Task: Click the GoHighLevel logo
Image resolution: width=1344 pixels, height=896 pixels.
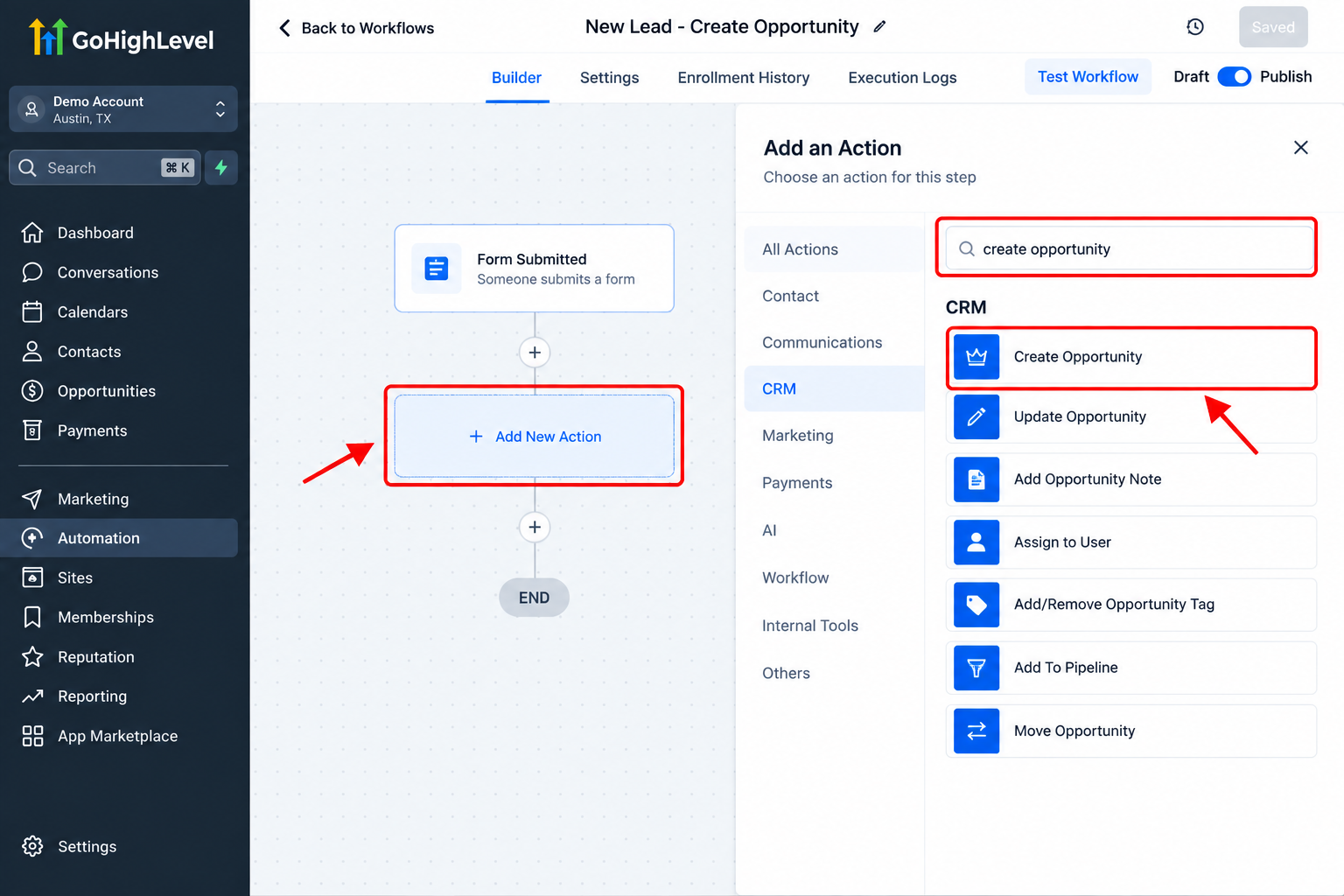Action: click(x=122, y=38)
